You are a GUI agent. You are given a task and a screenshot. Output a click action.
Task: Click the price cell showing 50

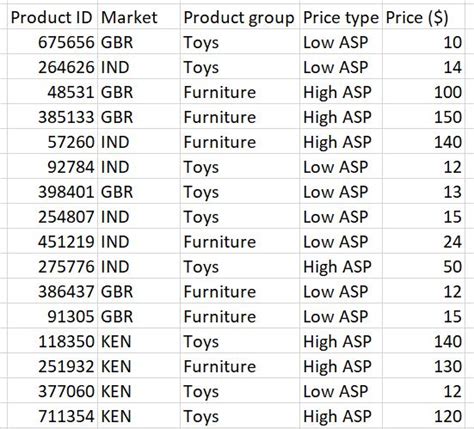tap(423, 267)
